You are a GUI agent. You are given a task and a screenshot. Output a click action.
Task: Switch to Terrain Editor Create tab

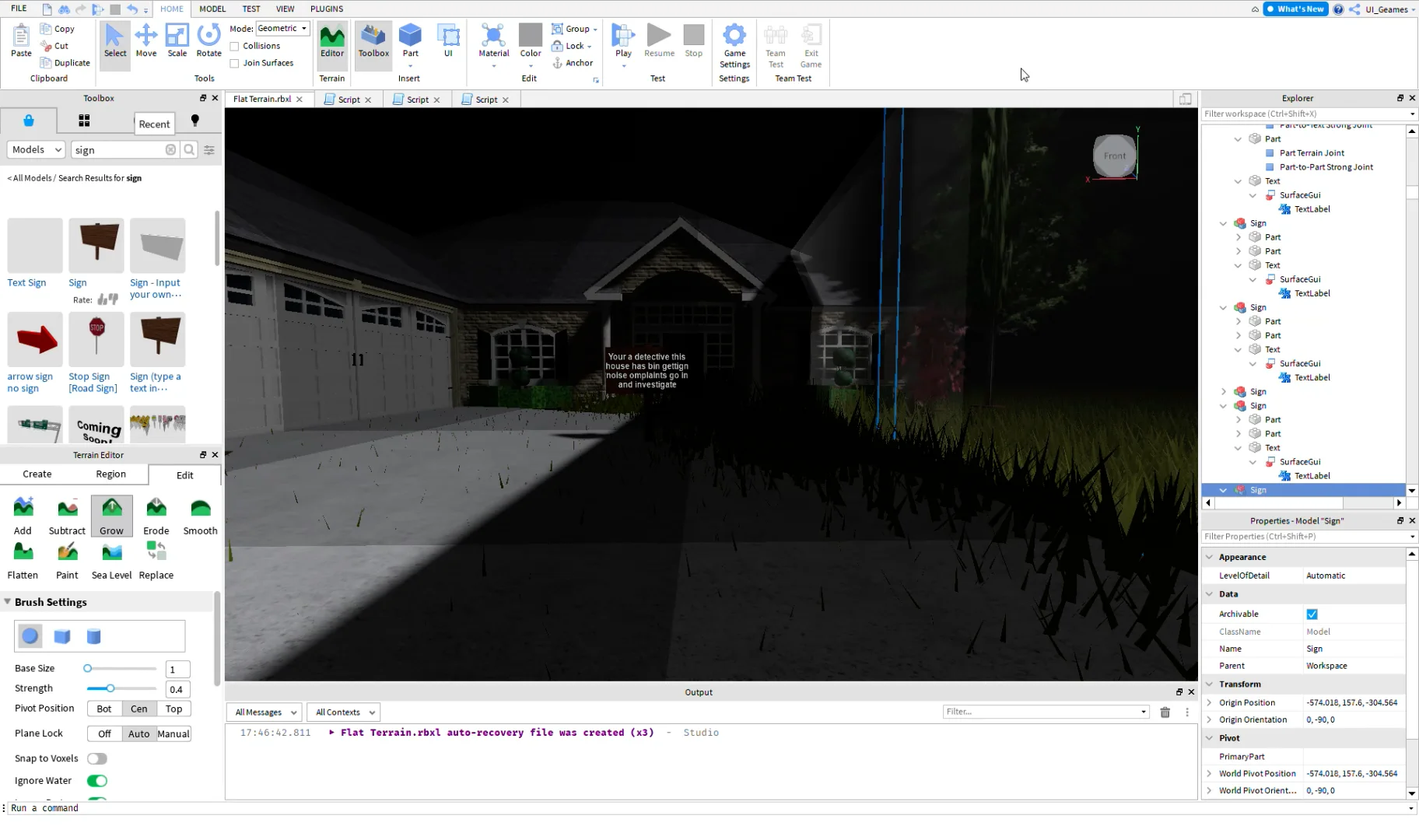click(x=37, y=474)
